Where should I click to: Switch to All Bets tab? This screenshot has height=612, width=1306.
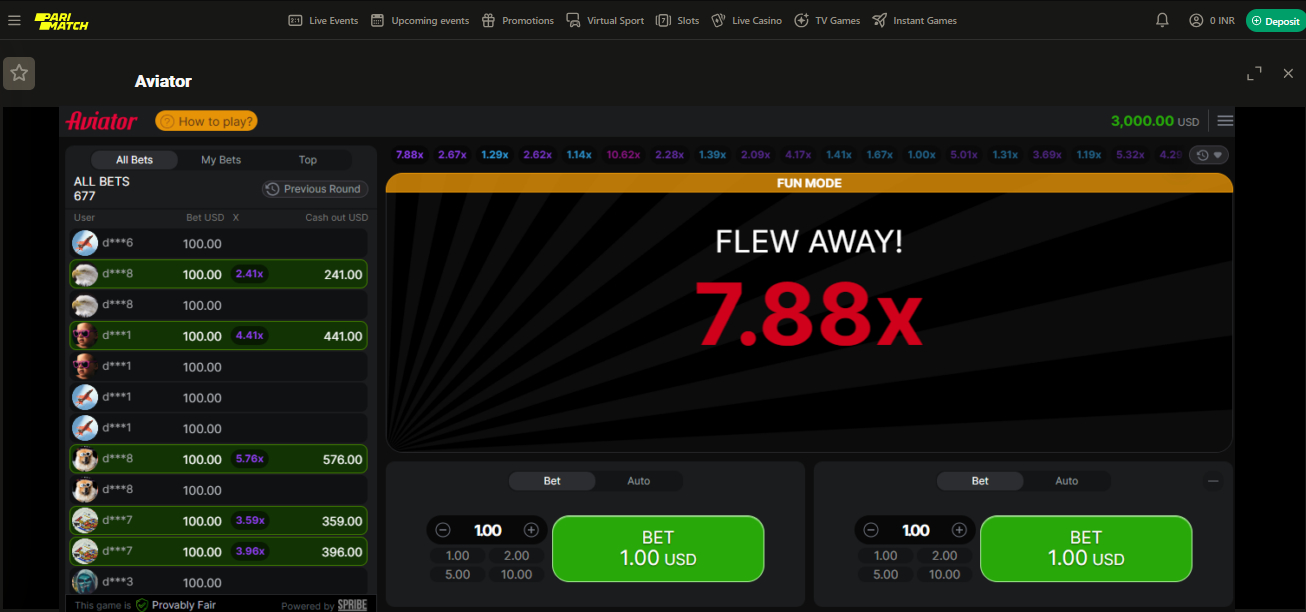coord(135,160)
